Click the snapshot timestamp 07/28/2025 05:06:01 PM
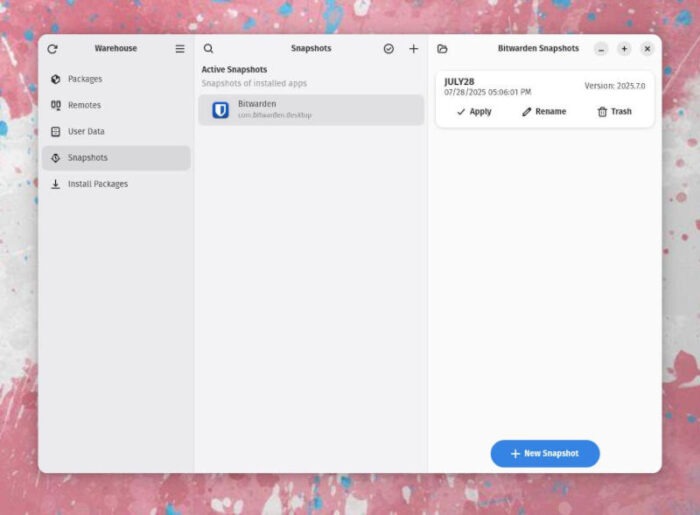700x515 pixels. point(488,92)
